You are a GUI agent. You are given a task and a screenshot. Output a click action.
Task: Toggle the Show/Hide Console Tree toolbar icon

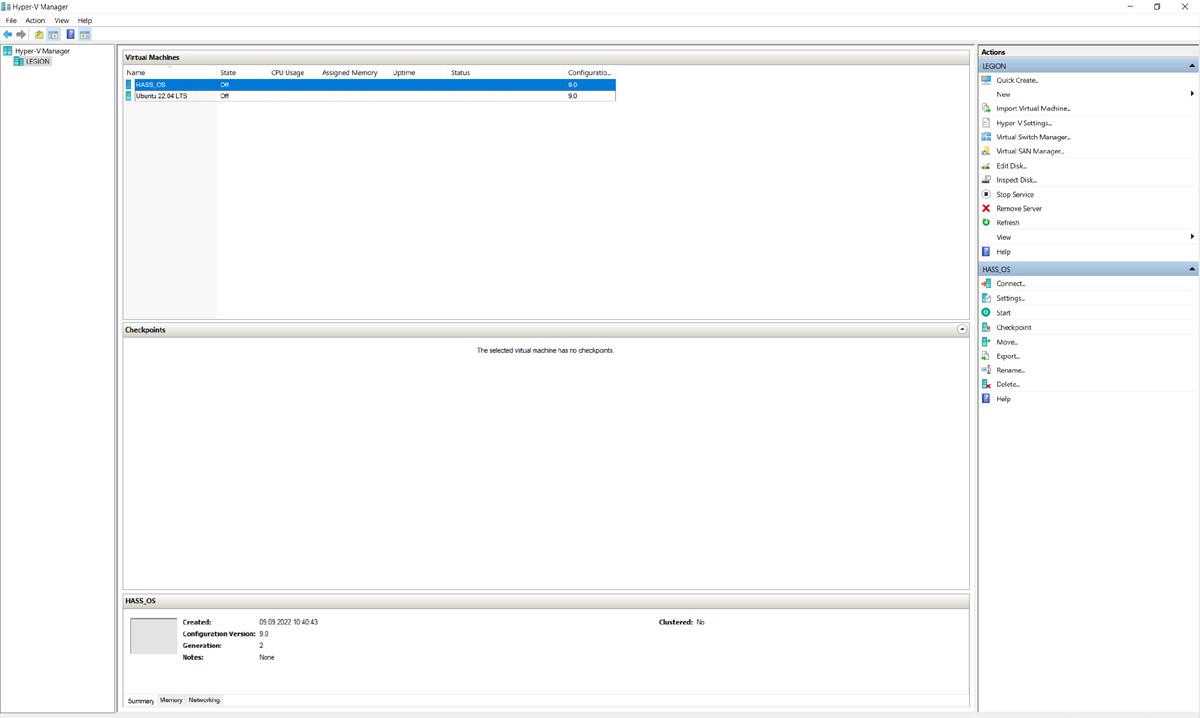(53, 34)
